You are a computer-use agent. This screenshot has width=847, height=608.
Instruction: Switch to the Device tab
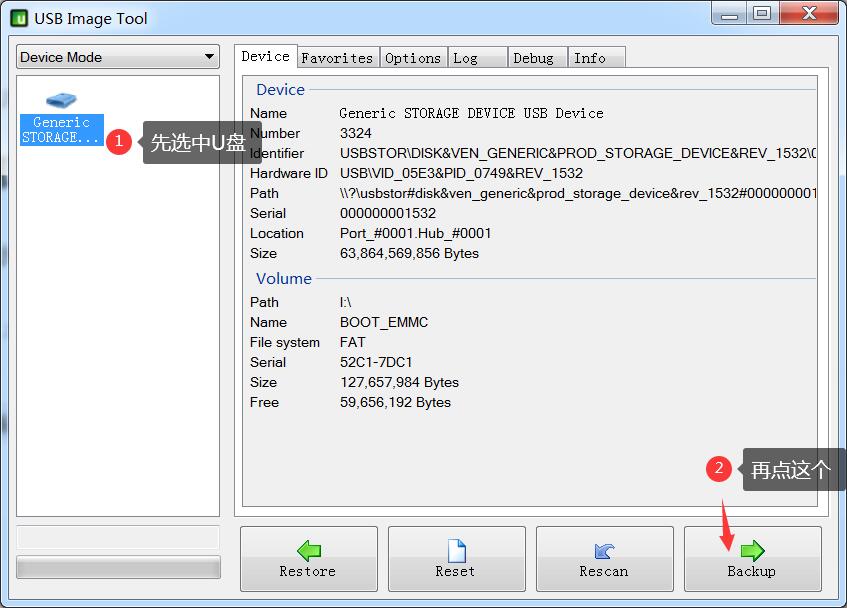(265, 56)
